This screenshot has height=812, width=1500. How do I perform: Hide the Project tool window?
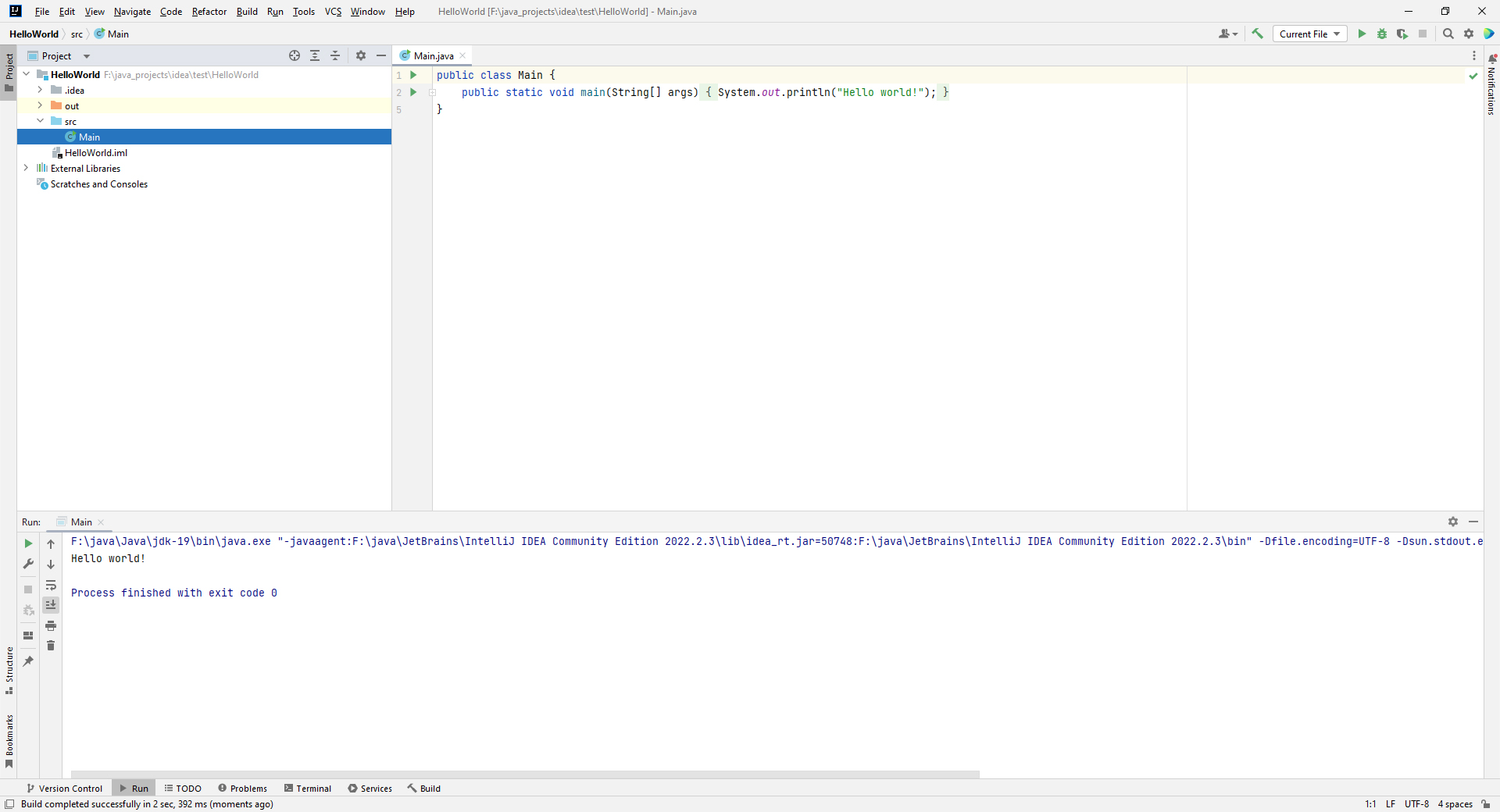[x=381, y=55]
